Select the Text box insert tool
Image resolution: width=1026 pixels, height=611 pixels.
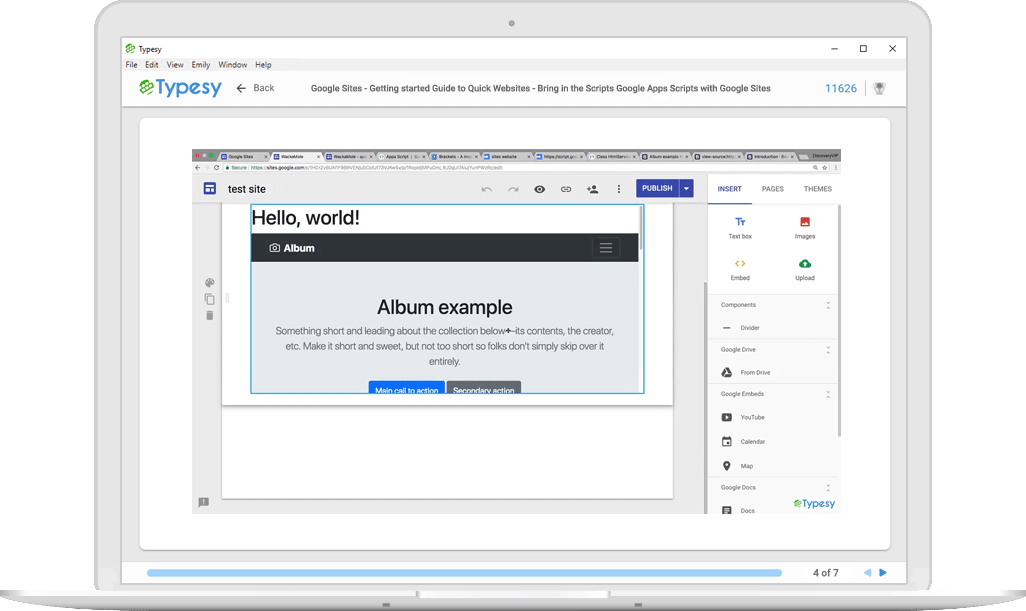739,228
